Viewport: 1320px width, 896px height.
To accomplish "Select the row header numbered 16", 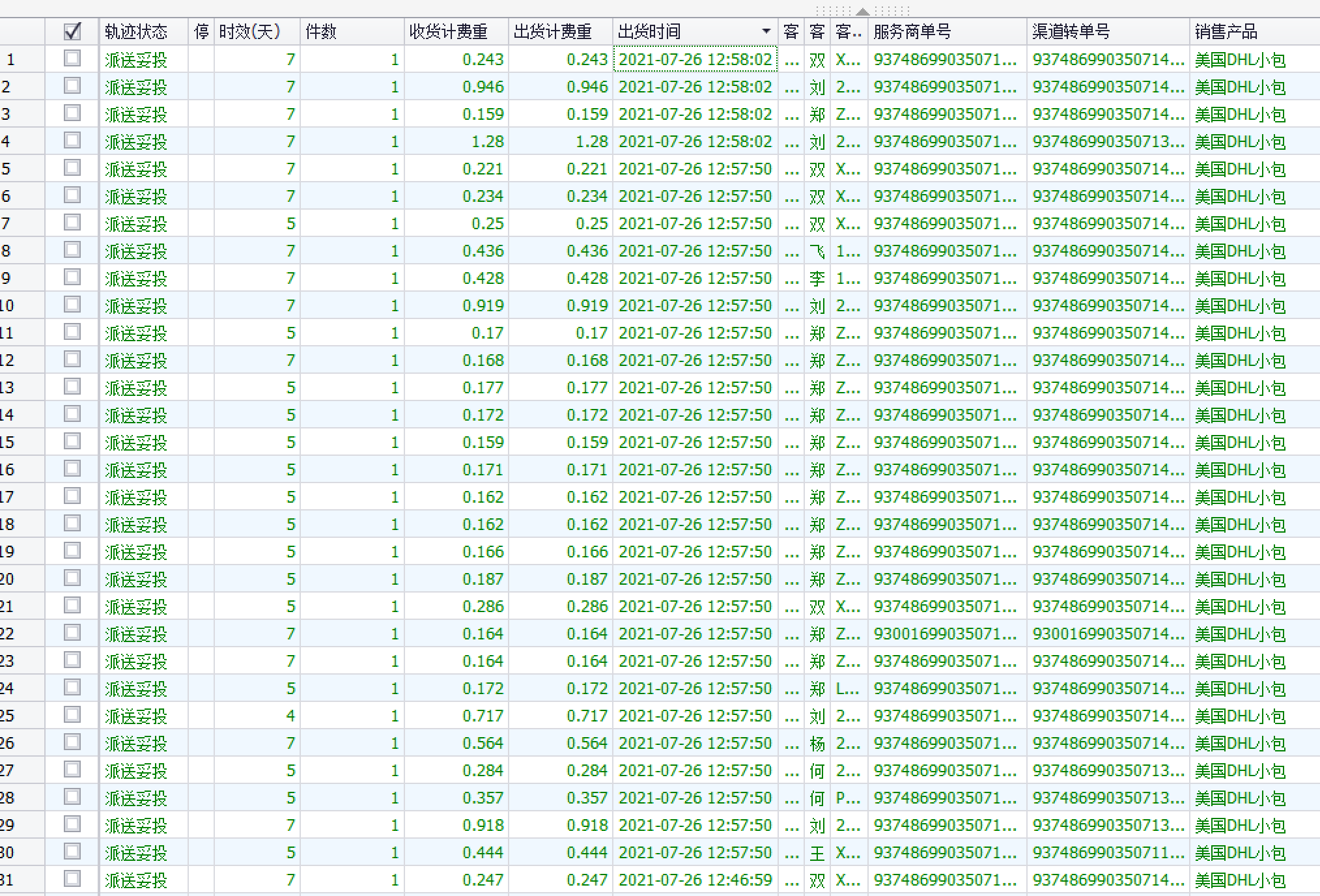I will point(22,469).
